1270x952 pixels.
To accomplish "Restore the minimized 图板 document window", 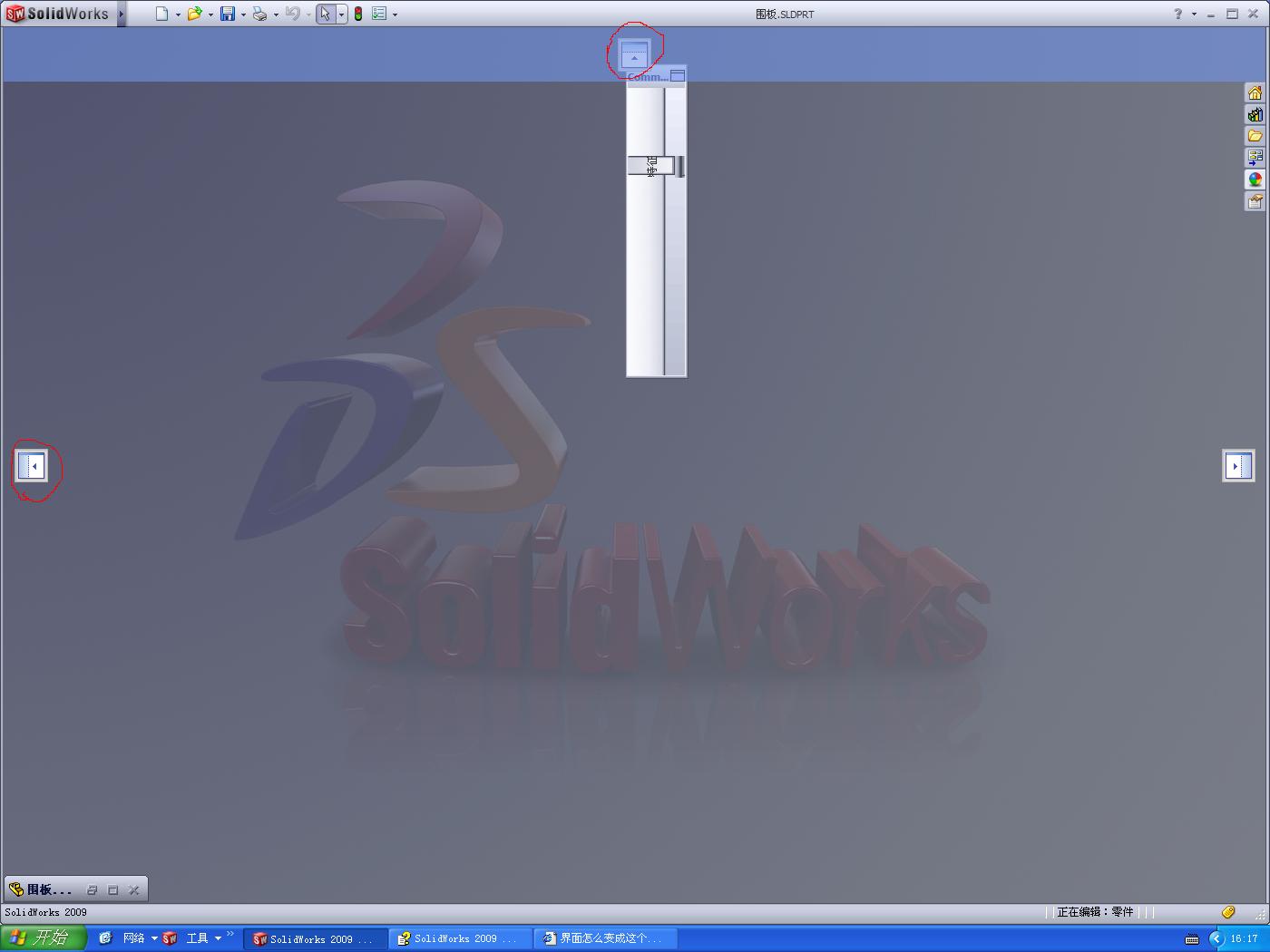I will click(x=92, y=890).
